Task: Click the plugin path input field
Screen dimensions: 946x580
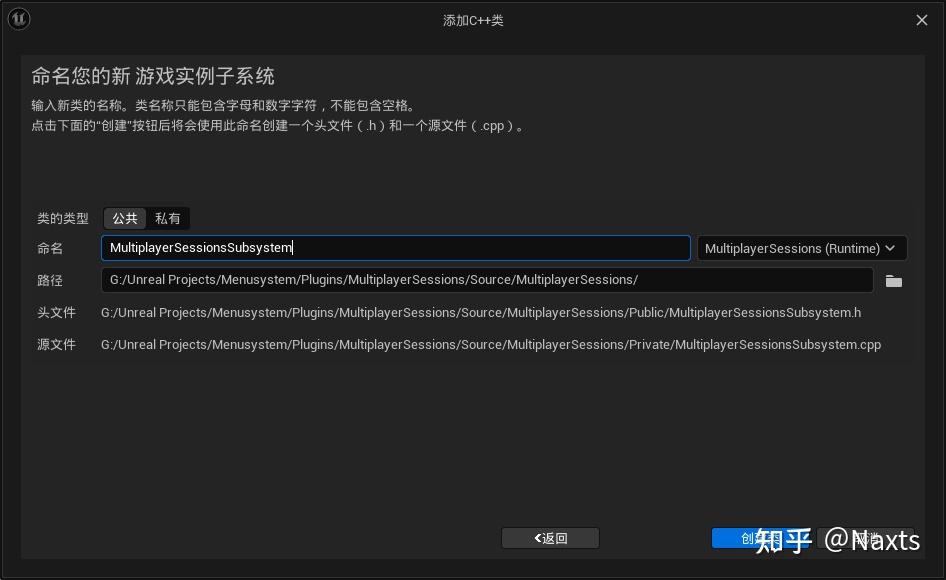Action: click(x=487, y=281)
